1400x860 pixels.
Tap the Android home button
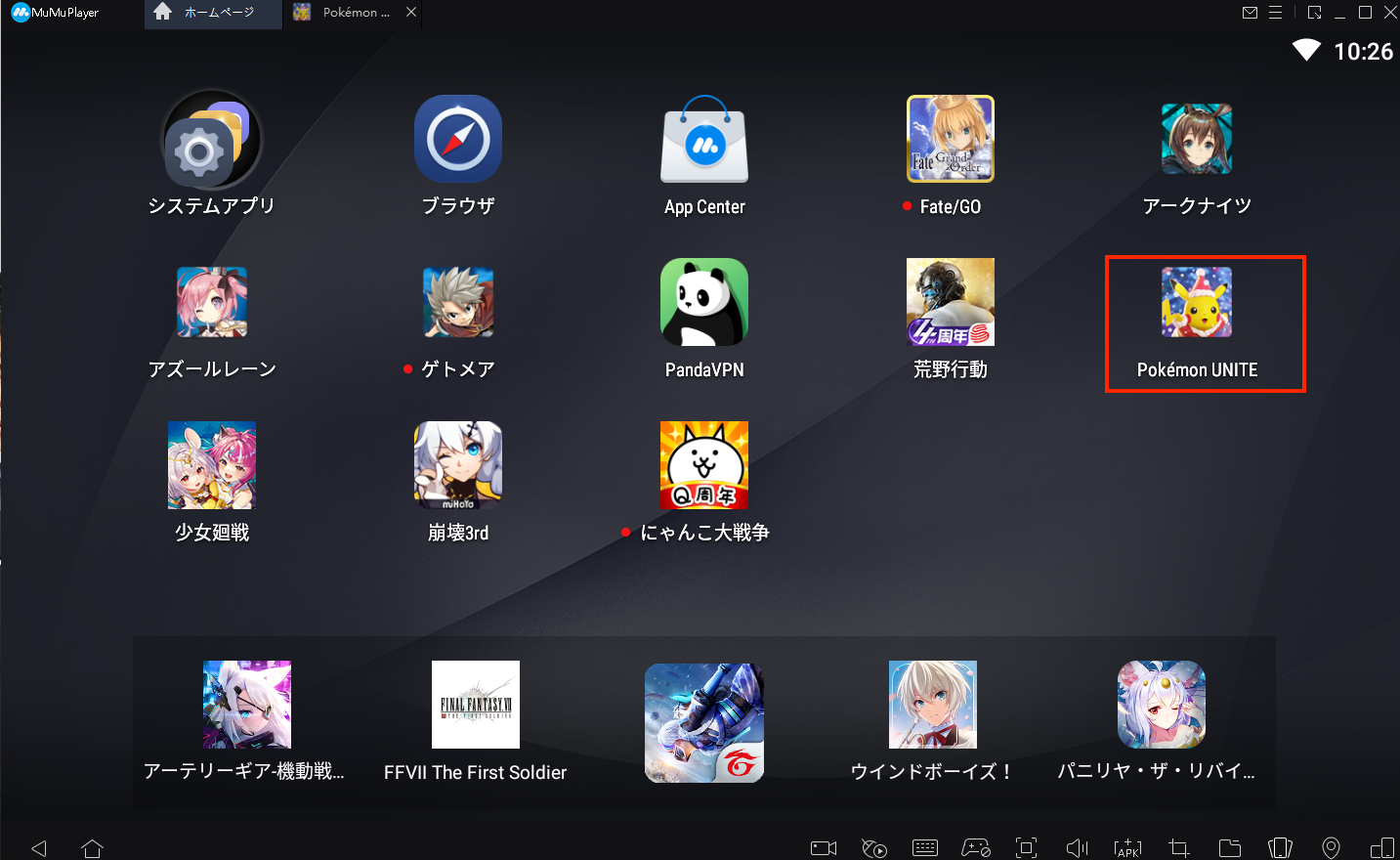tap(93, 848)
